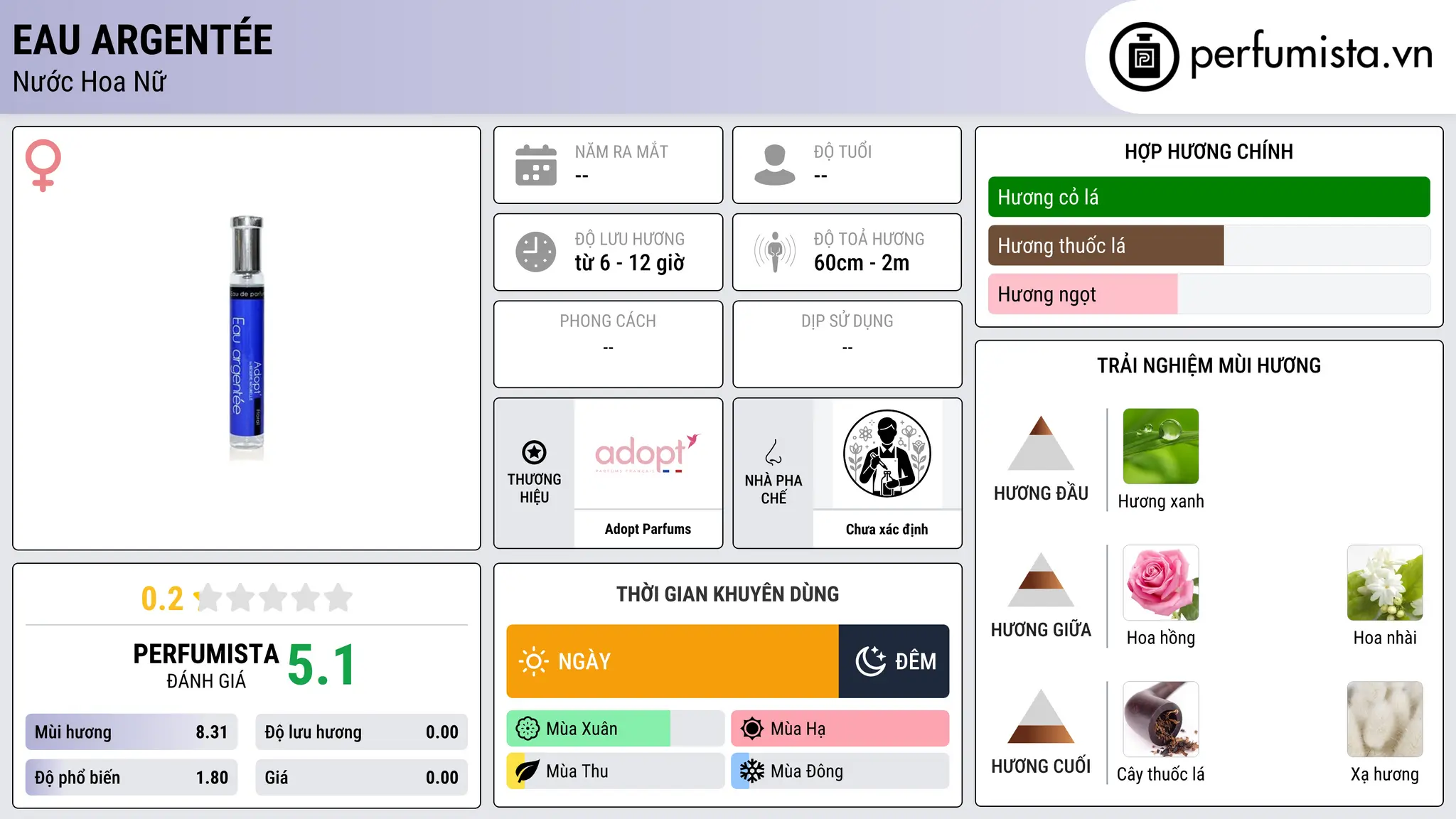Click the EAU ARGENTÉE title
This screenshot has width=1456, height=819.
143,40
